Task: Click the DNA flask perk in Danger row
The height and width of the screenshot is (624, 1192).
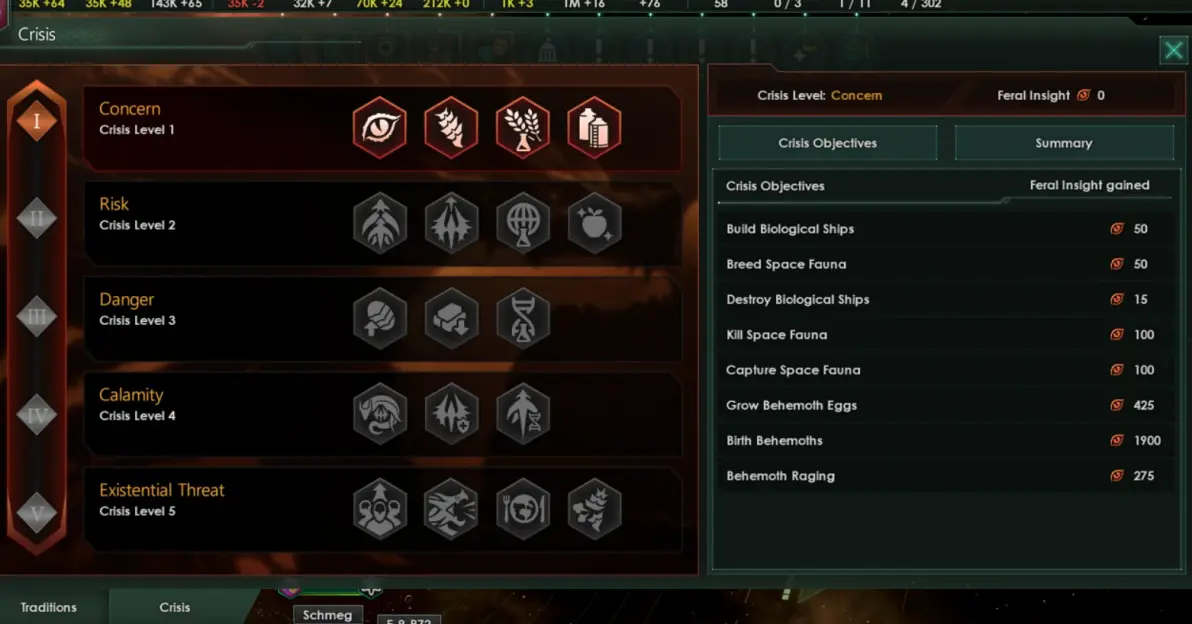Action: click(522, 318)
